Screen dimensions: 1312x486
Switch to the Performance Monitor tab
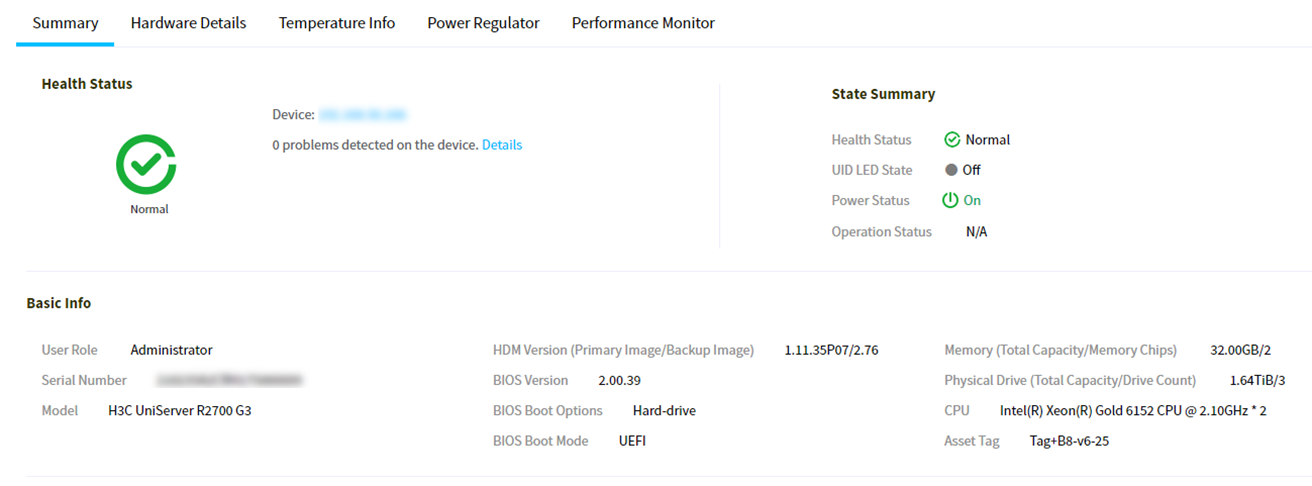point(643,23)
